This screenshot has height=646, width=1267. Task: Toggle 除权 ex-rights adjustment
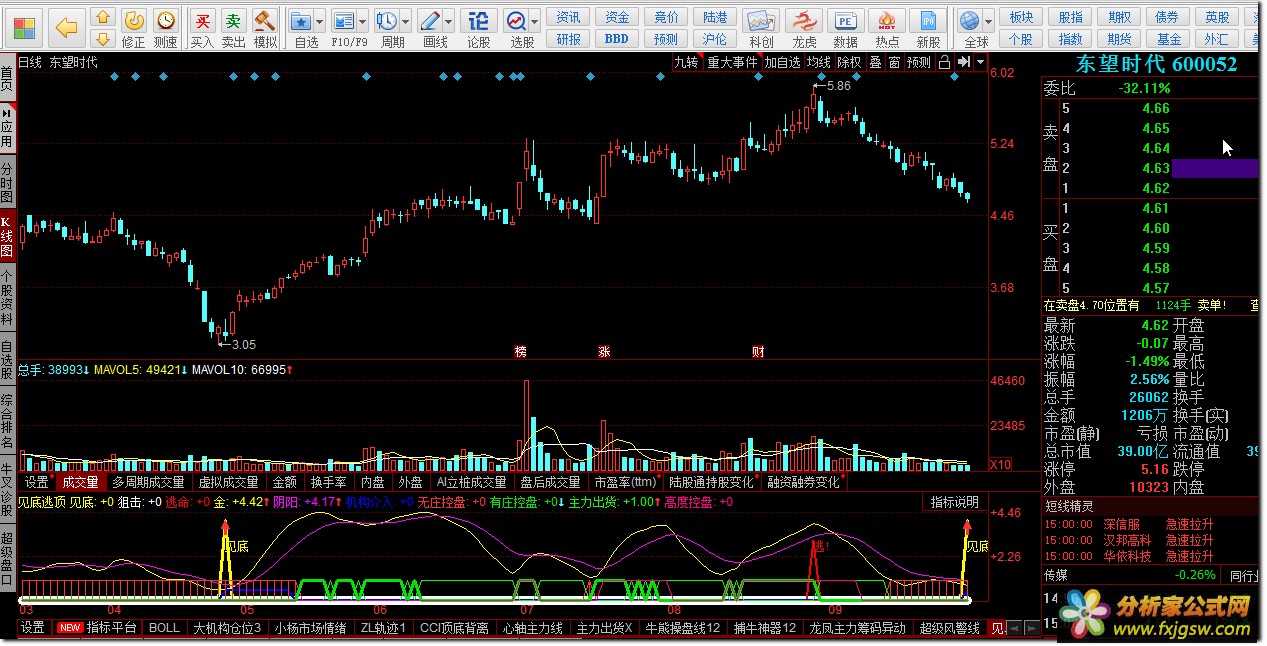point(849,62)
